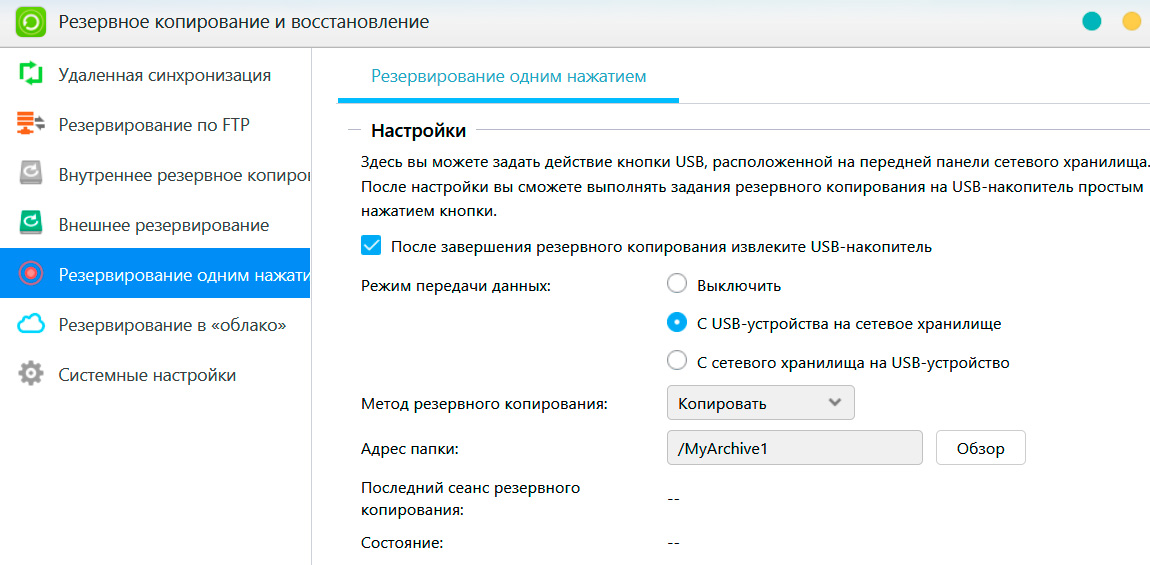
Task: Select the Выключить radio button
Action: pyautogui.click(x=677, y=285)
